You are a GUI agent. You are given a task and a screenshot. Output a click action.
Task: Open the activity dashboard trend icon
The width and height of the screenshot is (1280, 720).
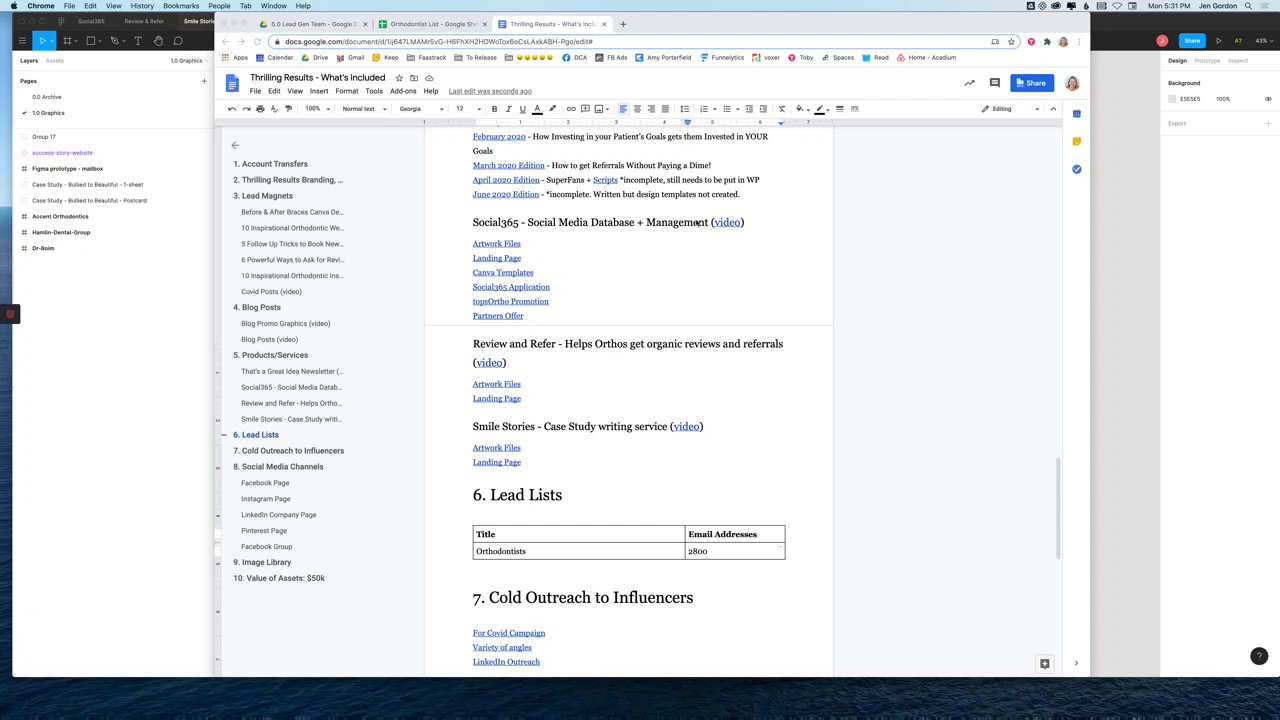point(969,83)
